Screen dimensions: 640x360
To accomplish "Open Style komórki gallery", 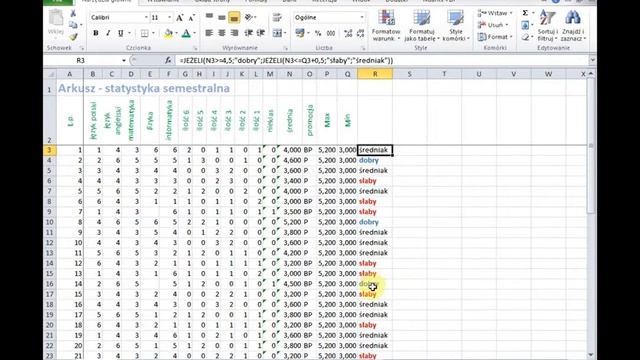I will click(x=456, y=26).
